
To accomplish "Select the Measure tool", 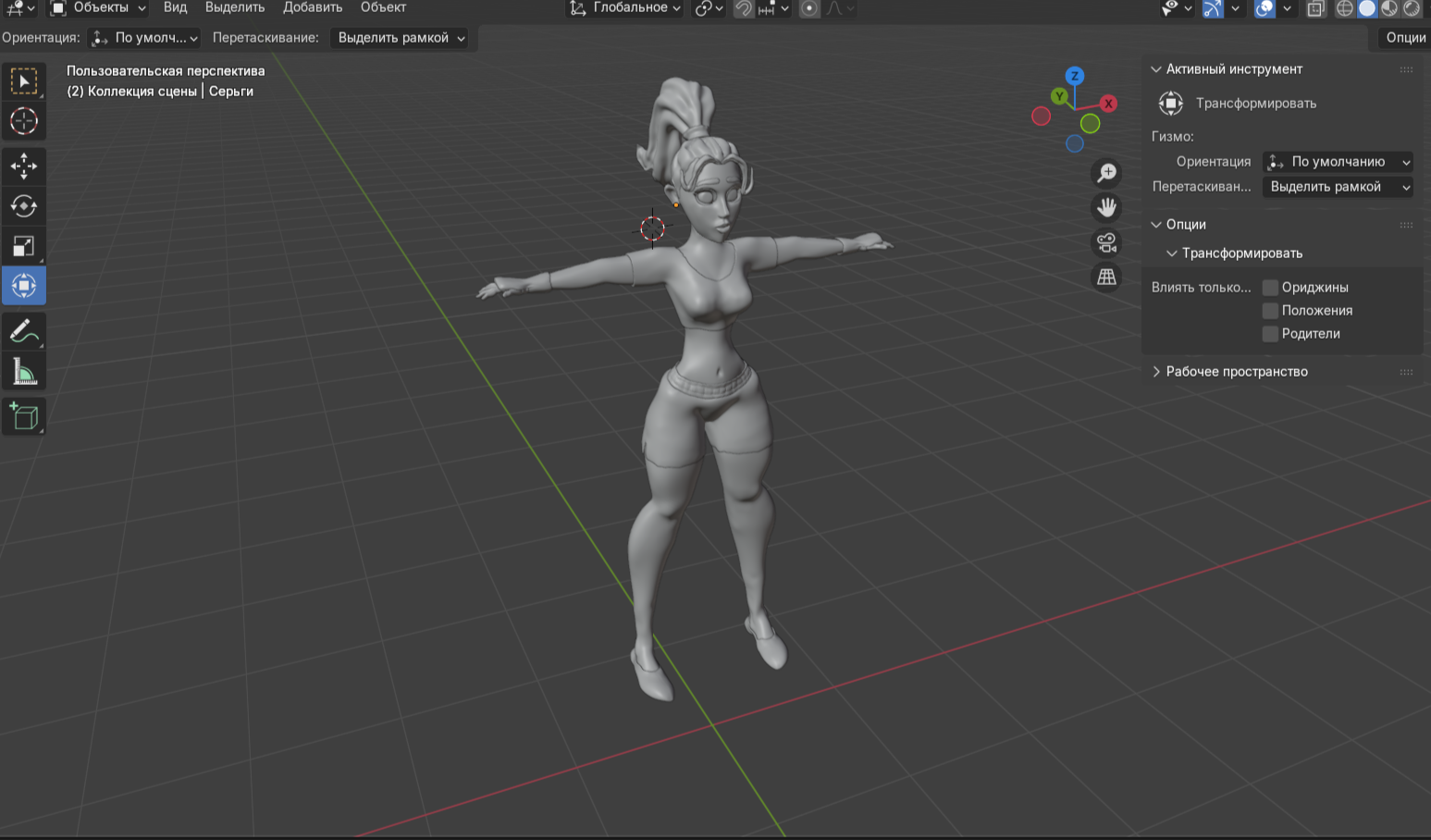I will point(24,372).
